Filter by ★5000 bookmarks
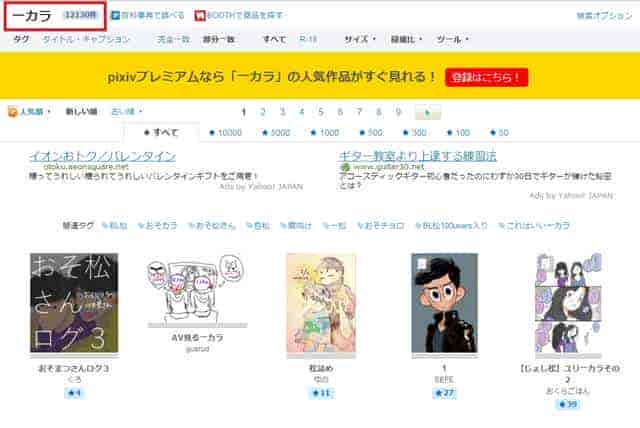The height and width of the screenshot is (428, 640). tap(276, 133)
